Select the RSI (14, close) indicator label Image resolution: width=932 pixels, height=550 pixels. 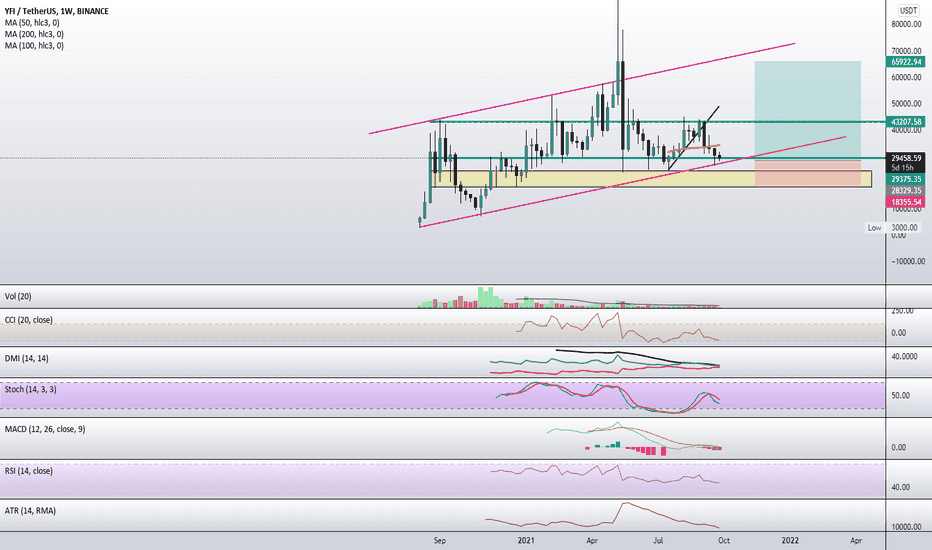(x=29, y=471)
